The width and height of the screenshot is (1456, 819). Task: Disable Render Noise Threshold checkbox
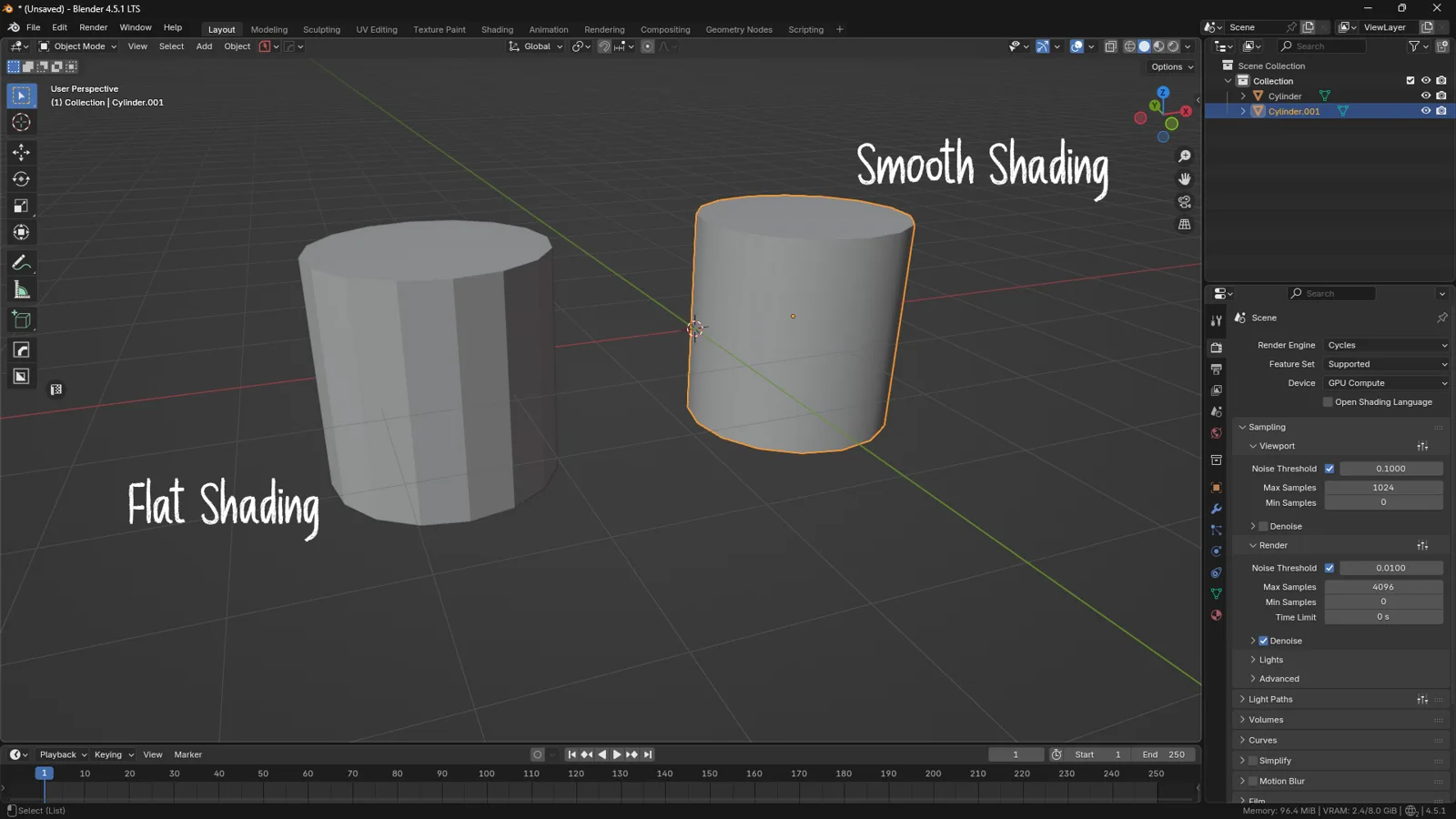(x=1330, y=568)
